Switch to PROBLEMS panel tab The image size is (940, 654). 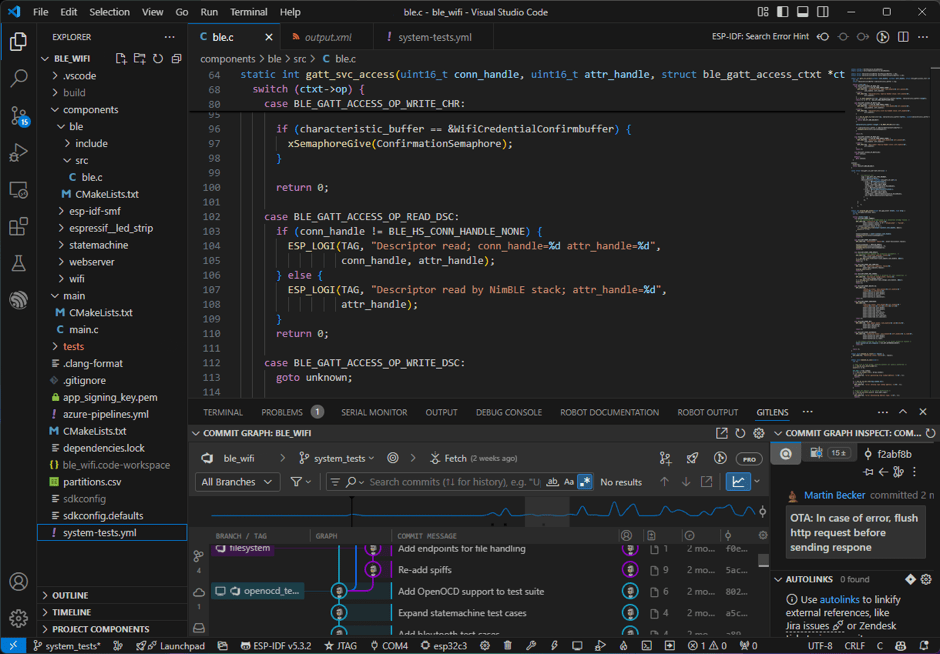292,412
